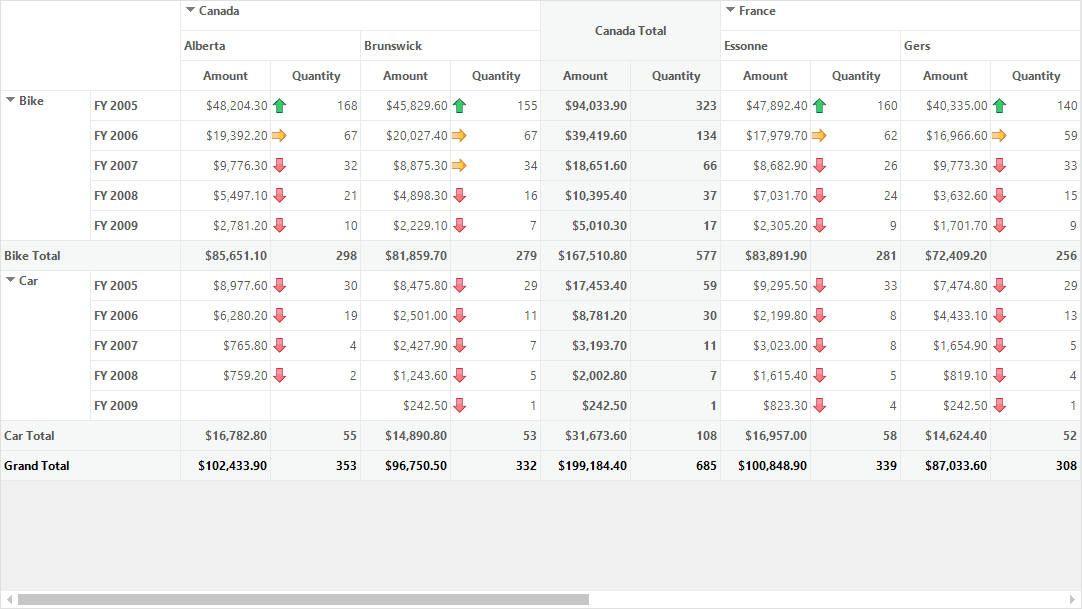Click red down arrow beside $9,776.30

(279, 166)
